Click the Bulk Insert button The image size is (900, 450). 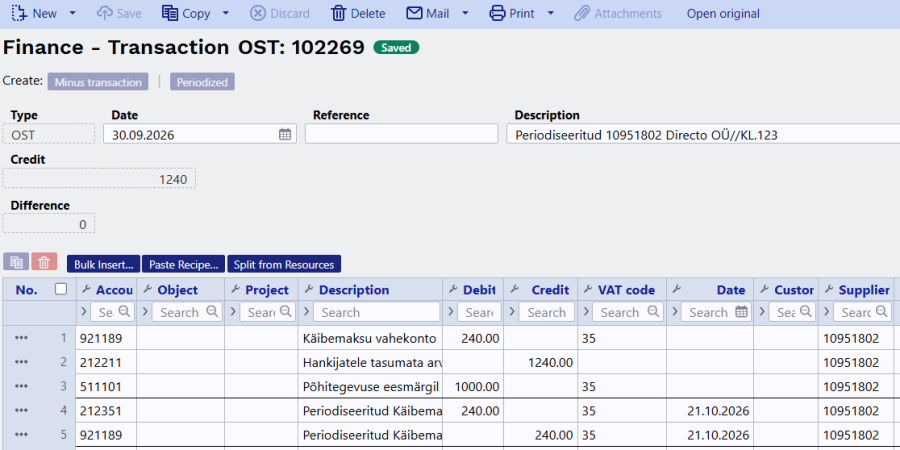pos(103,265)
